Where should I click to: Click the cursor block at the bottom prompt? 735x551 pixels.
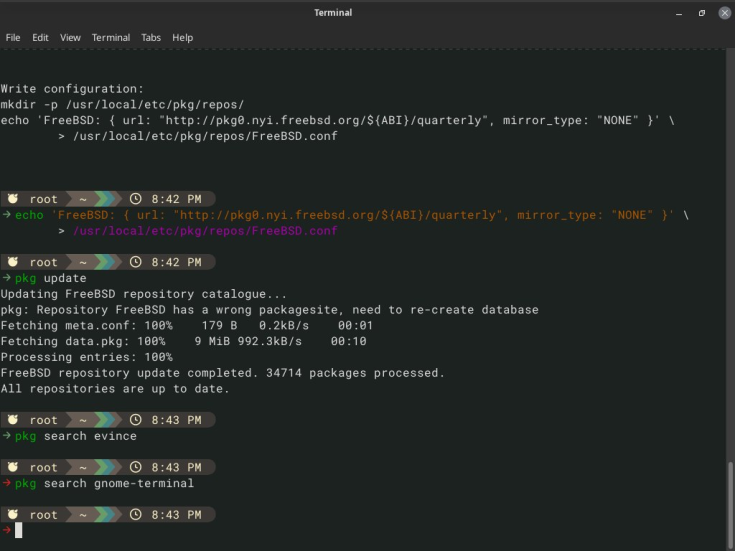pos(18,530)
